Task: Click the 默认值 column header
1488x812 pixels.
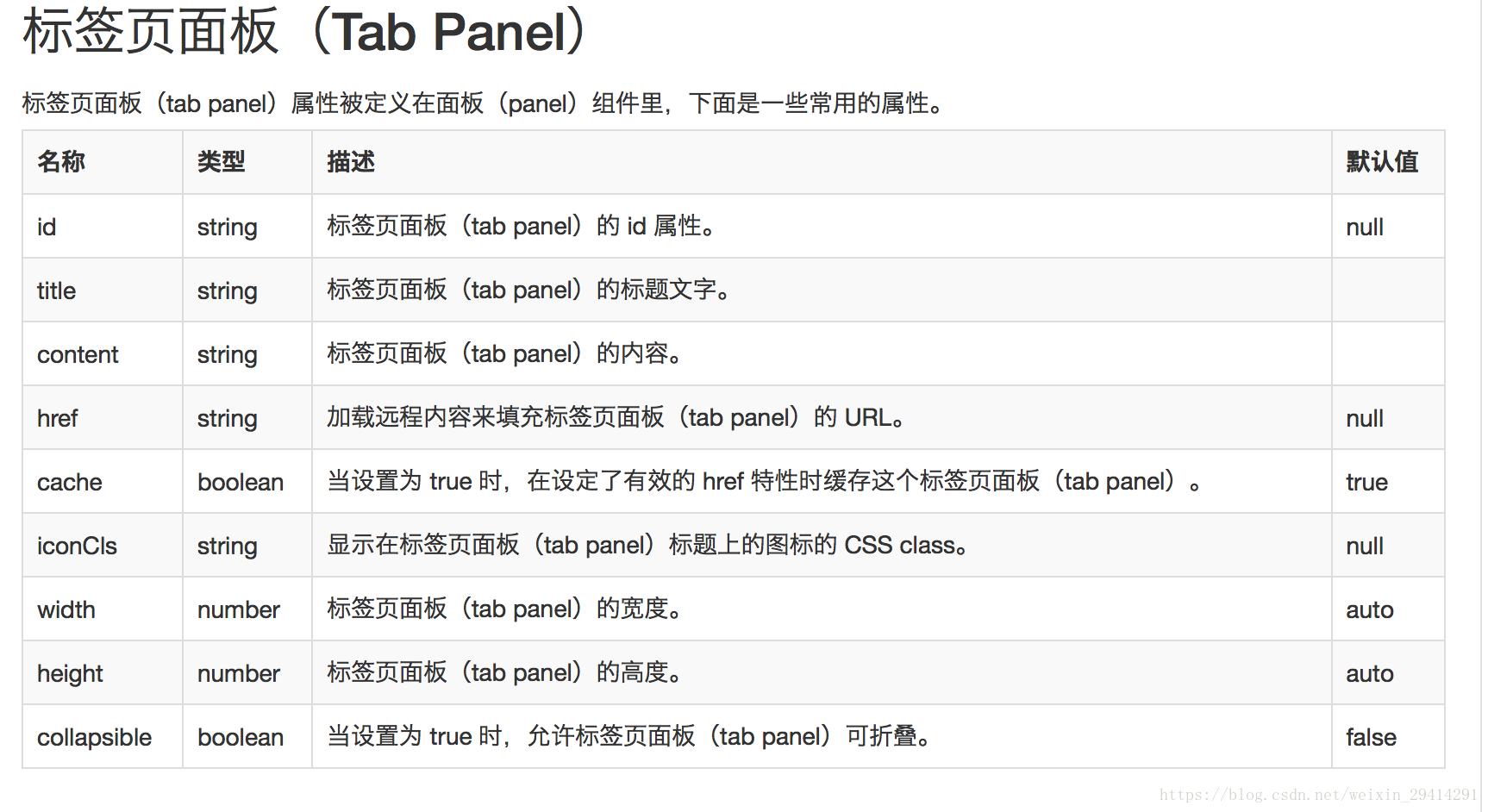Action: (x=1382, y=162)
